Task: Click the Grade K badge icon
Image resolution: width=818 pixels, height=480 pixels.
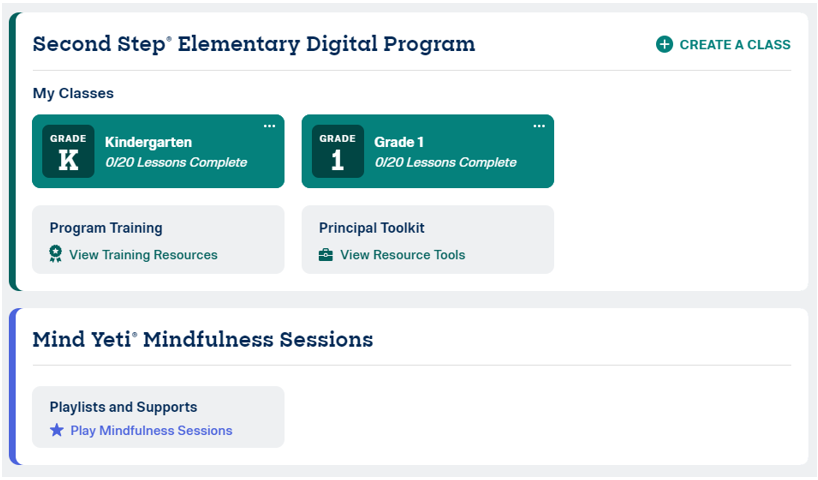Action: click(68, 151)
